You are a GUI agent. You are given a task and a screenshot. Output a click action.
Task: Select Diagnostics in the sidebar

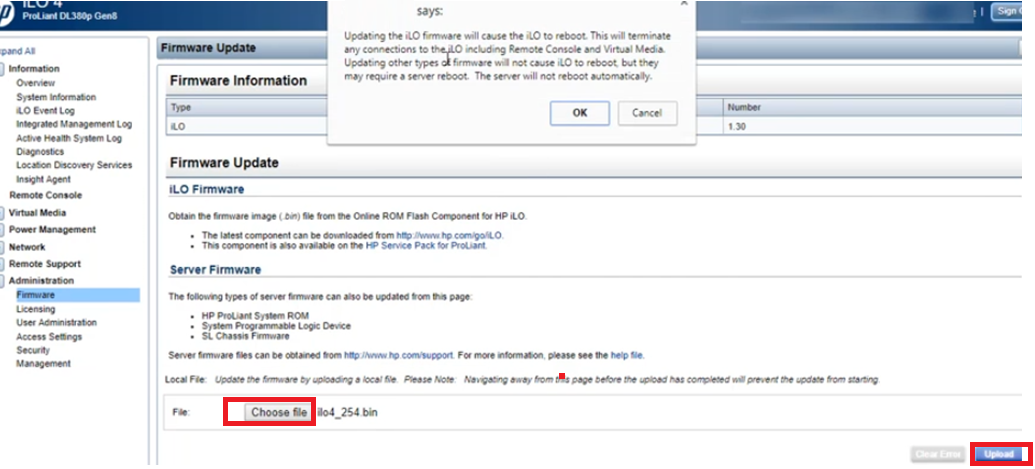tap(40, 152)
